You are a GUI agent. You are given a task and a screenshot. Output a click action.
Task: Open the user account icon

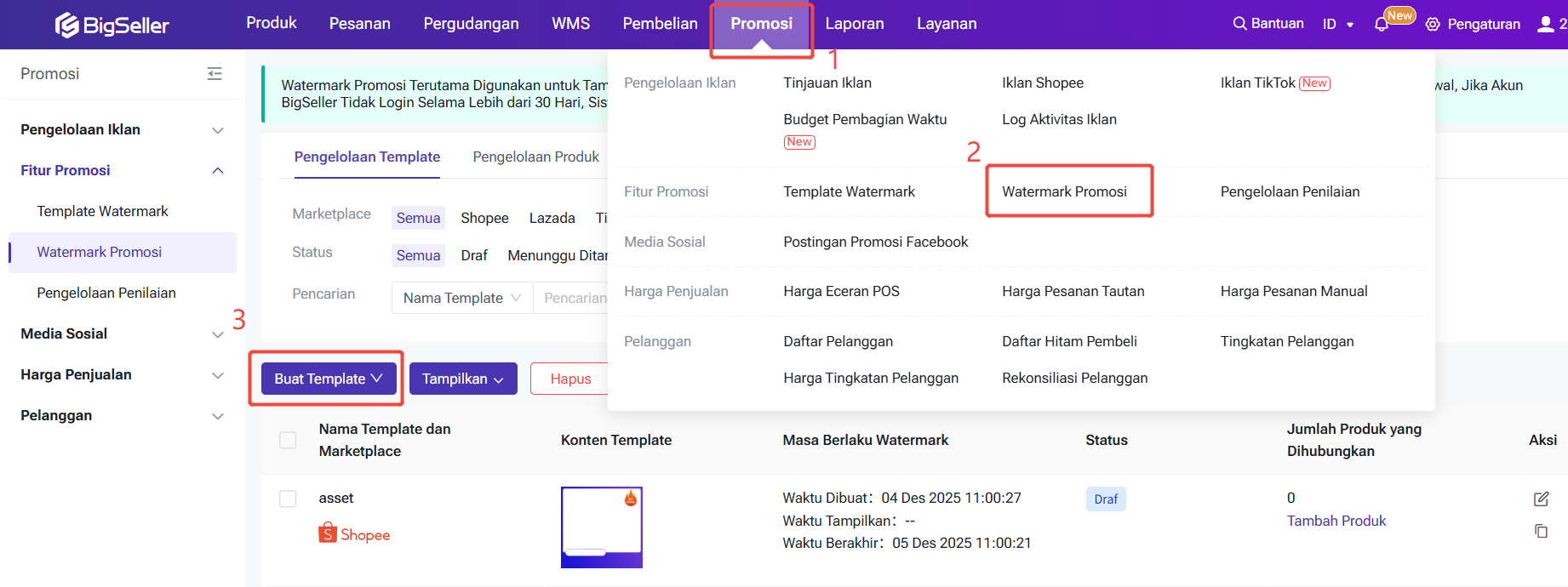[x=1546, y=25]
